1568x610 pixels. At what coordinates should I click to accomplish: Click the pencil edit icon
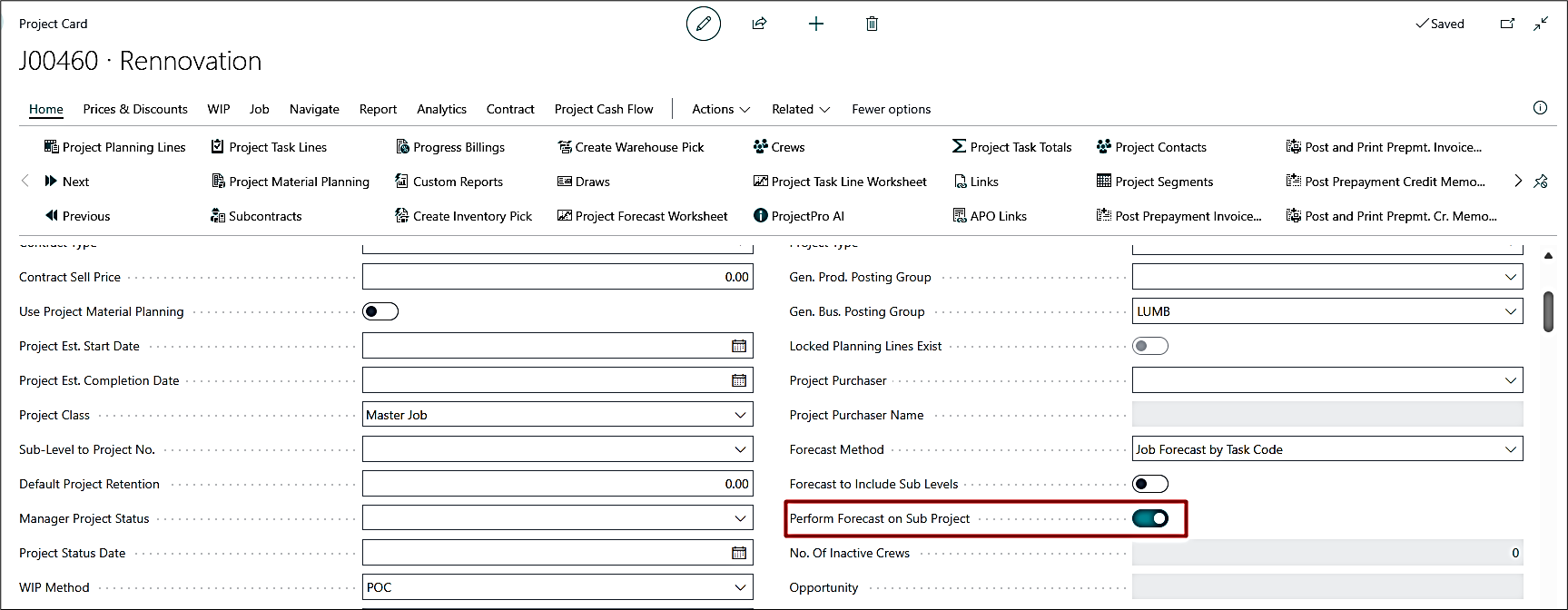703,24
